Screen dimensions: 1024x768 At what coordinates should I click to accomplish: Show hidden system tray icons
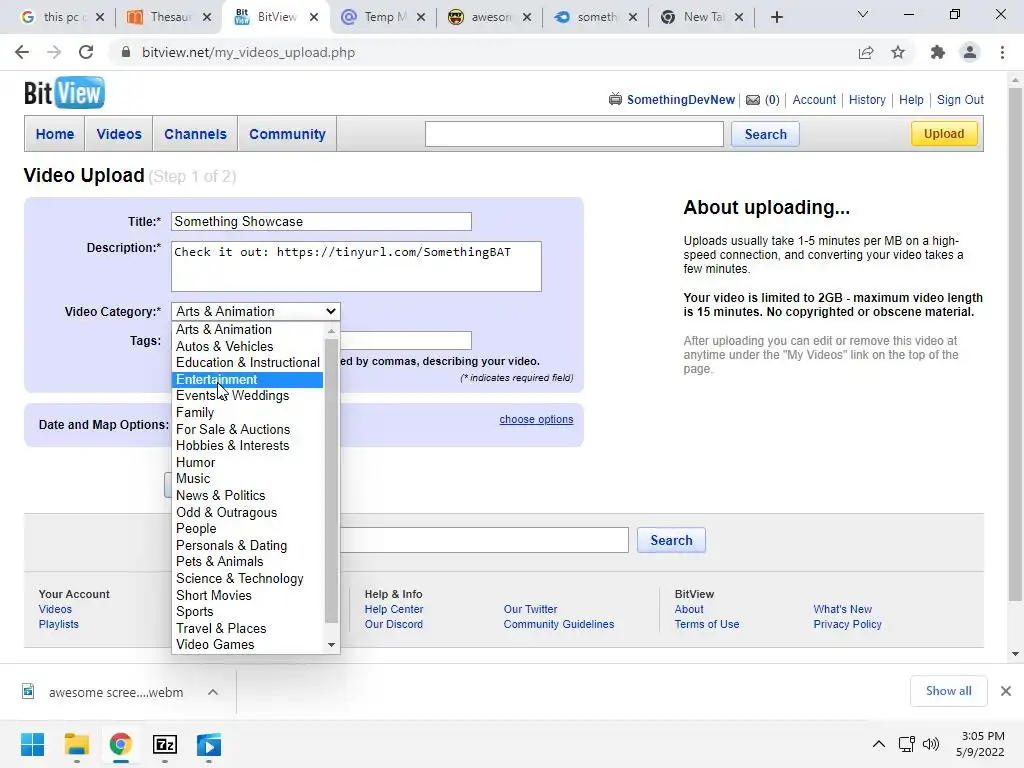(879, 744)
